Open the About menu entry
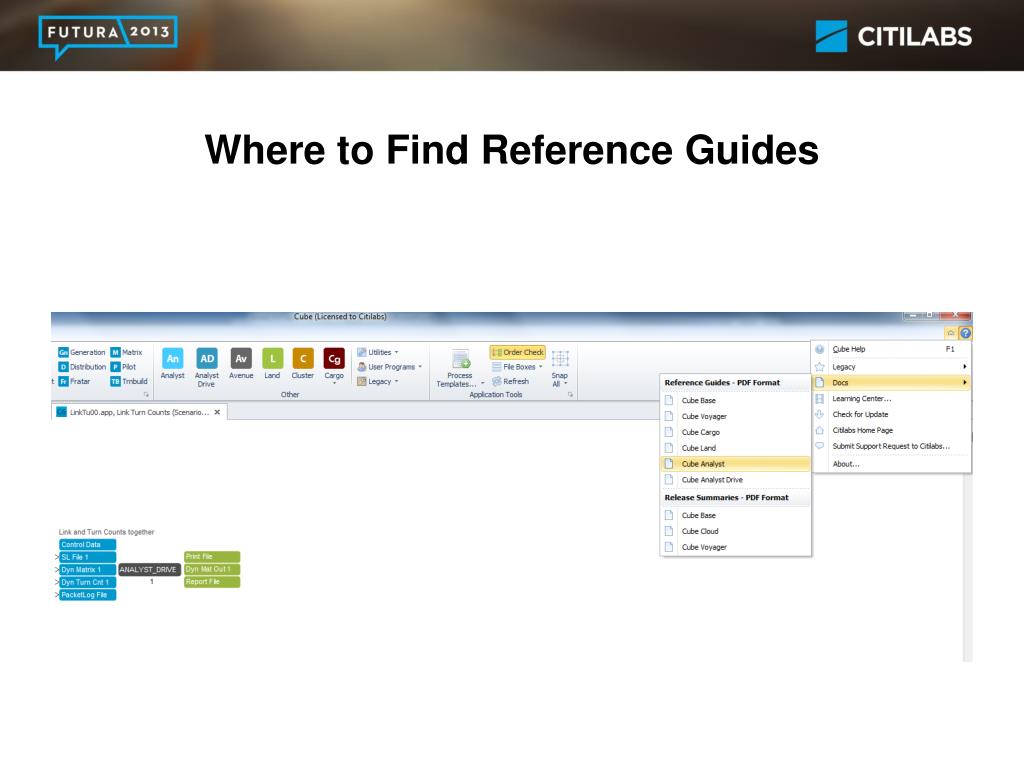This screenshot has height=768, width=1024. [891, 464]
